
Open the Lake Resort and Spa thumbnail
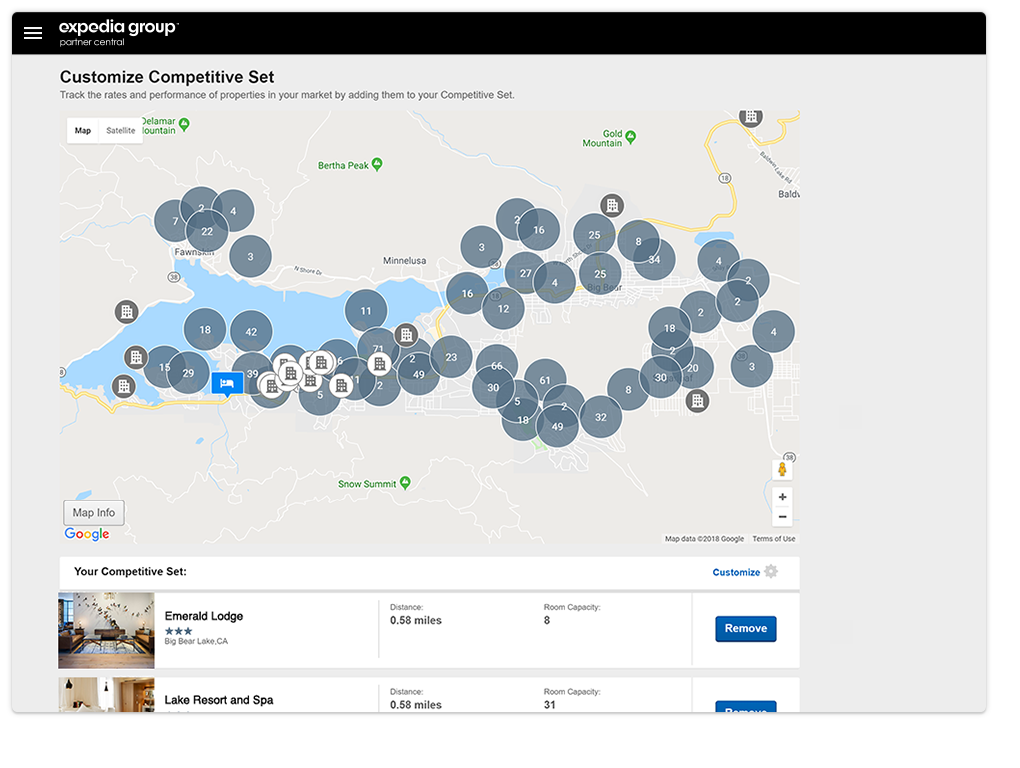pyautogui.click(x=107, y=695)
